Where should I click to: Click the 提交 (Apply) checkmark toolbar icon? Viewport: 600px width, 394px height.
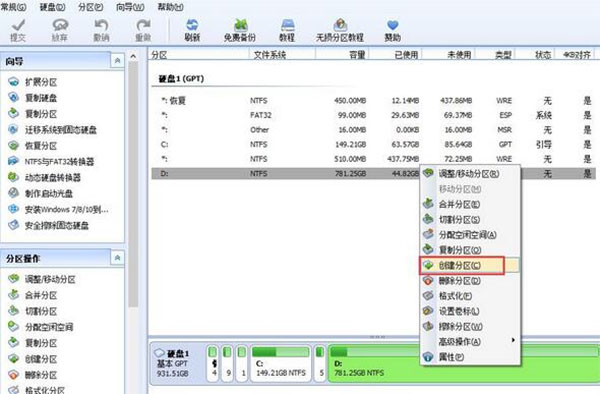[18, 26]
